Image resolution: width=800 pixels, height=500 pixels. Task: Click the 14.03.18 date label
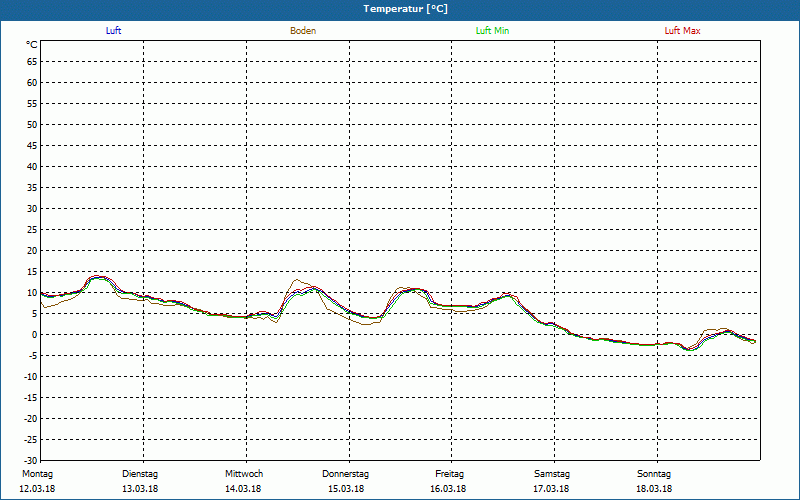tap(243, 489)
